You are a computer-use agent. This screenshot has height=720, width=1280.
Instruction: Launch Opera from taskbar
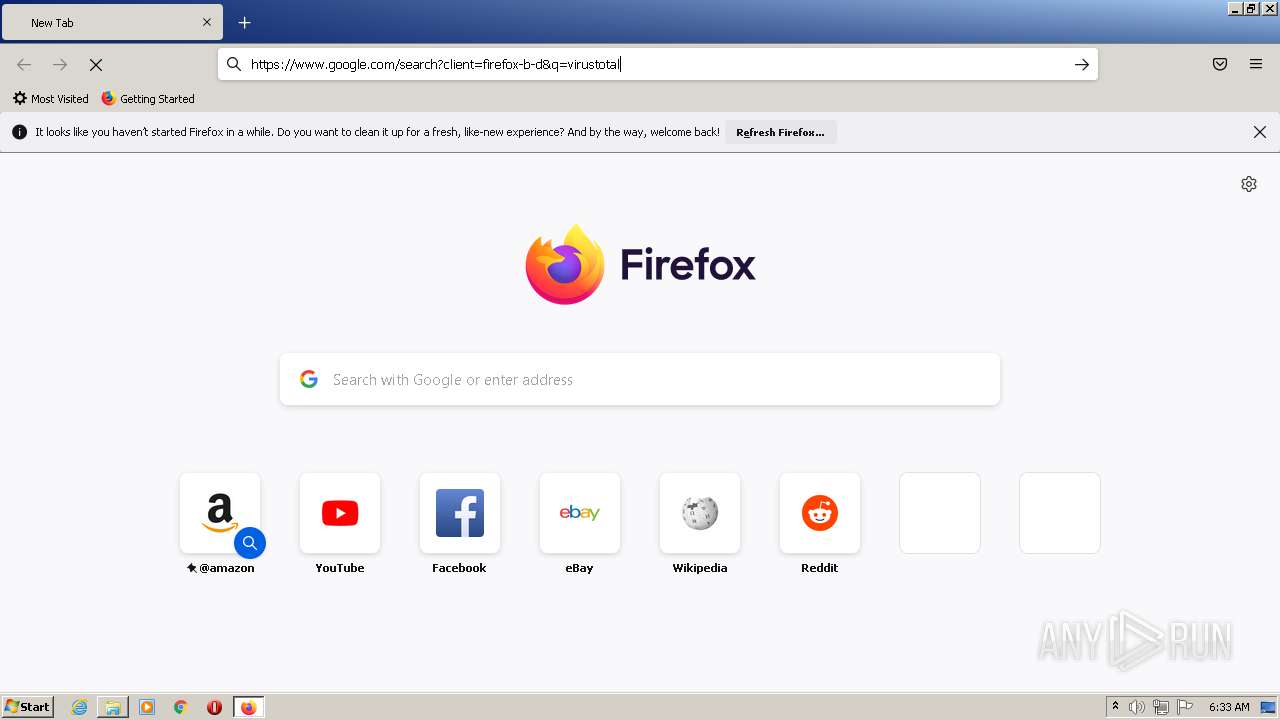click(214, 707)
